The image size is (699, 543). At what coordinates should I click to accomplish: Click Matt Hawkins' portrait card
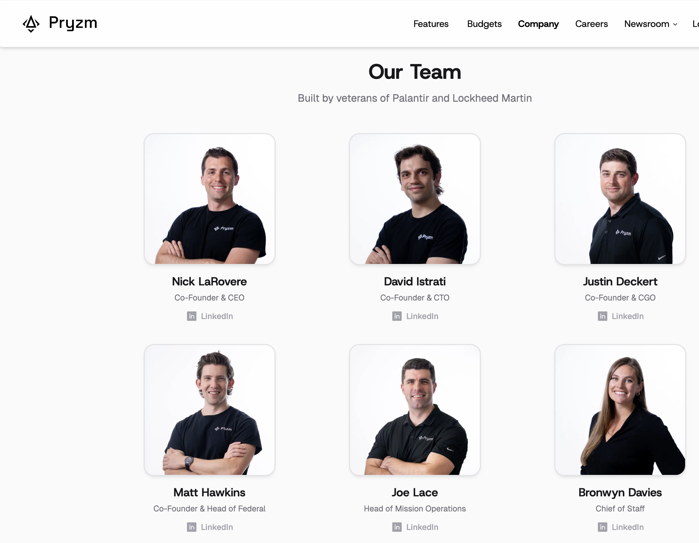coord(209,410)
